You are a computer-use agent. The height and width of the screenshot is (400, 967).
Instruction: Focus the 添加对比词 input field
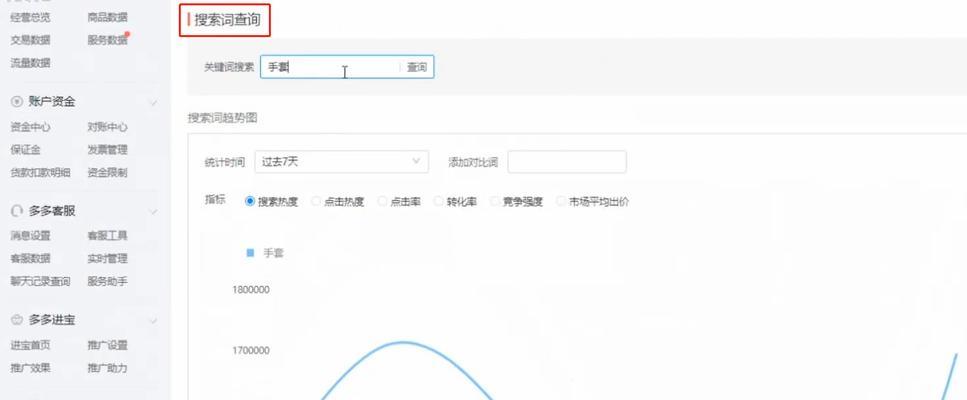(x=567, y=161)
